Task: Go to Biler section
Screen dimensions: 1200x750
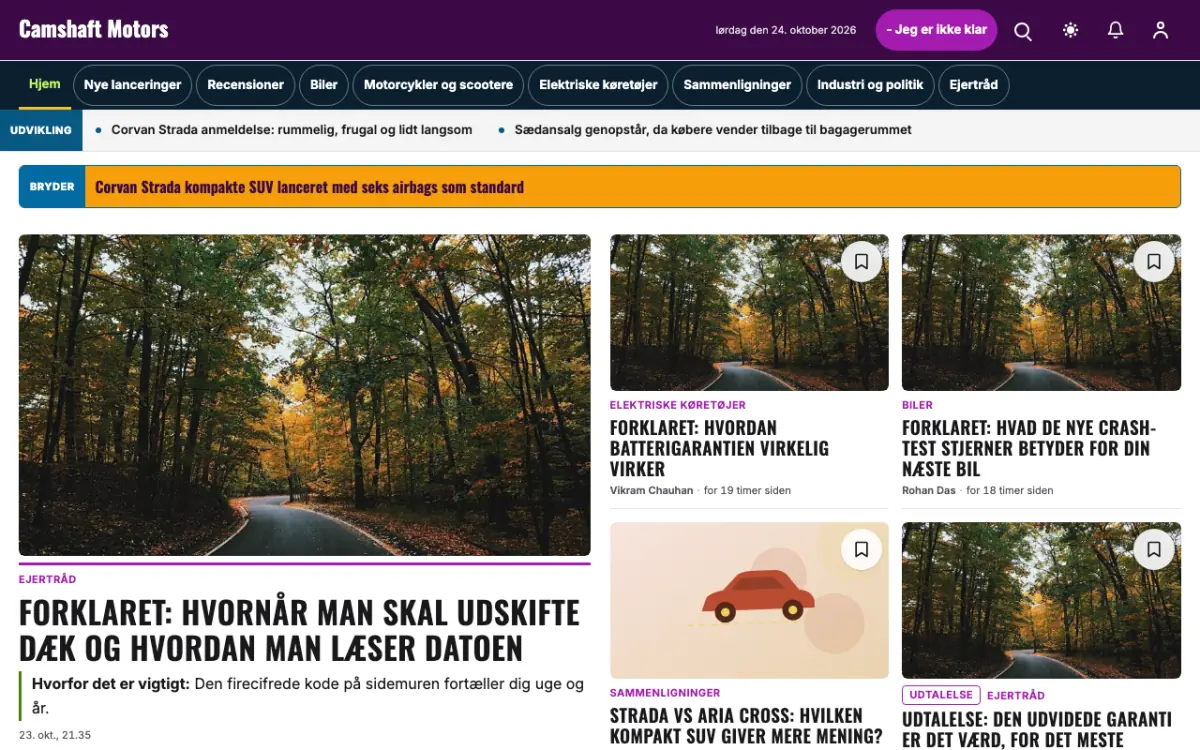Action: 324,85
